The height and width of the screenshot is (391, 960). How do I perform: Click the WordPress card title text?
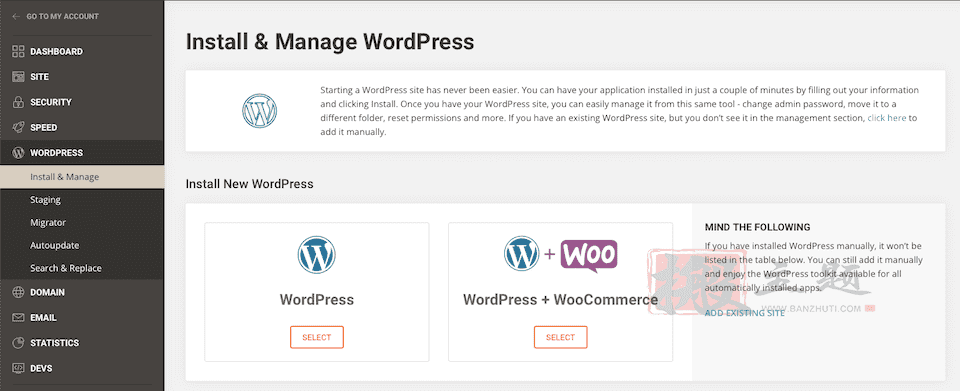pos(317,300)
